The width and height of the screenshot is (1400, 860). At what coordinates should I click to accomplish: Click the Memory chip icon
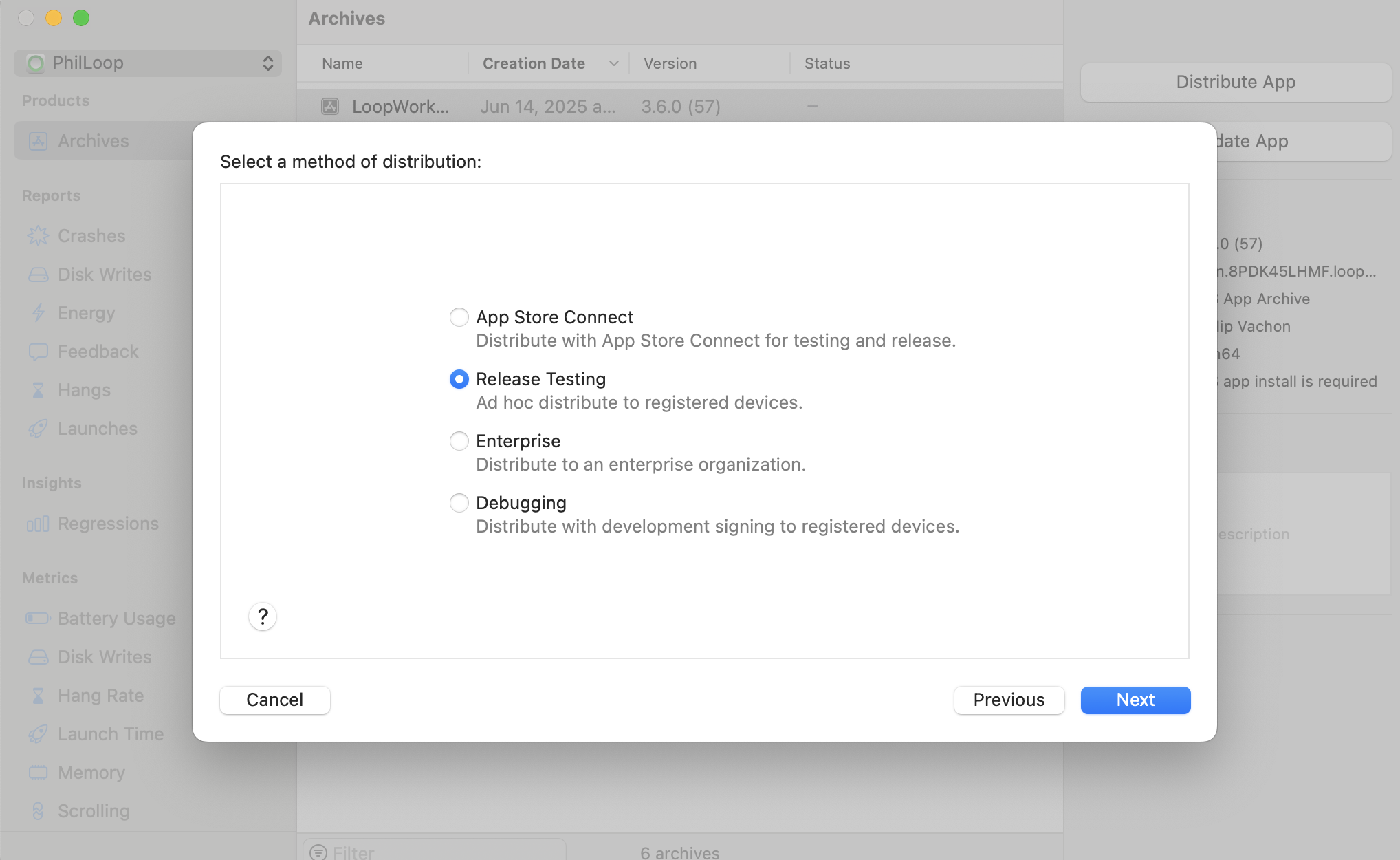38,773
